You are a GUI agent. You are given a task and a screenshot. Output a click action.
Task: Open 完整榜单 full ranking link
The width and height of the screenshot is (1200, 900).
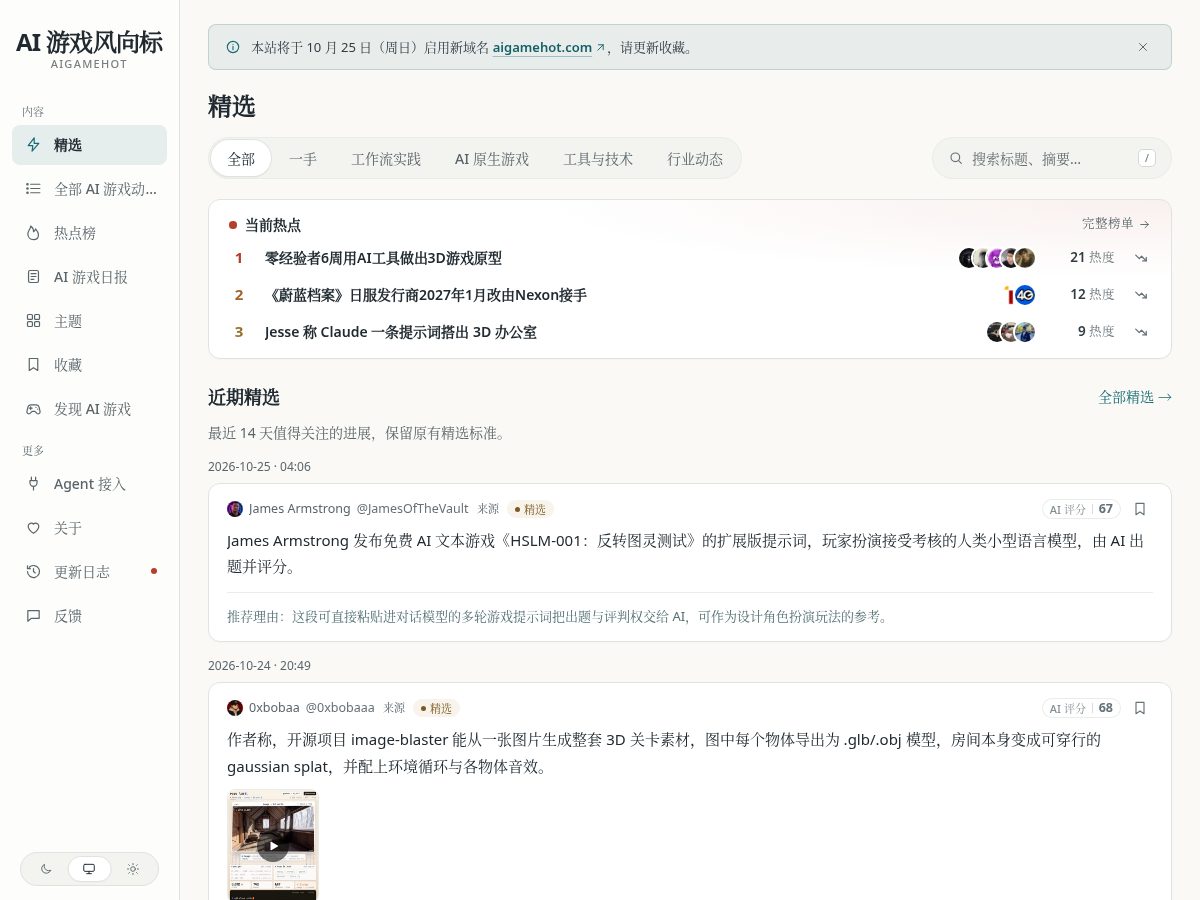1116,224
